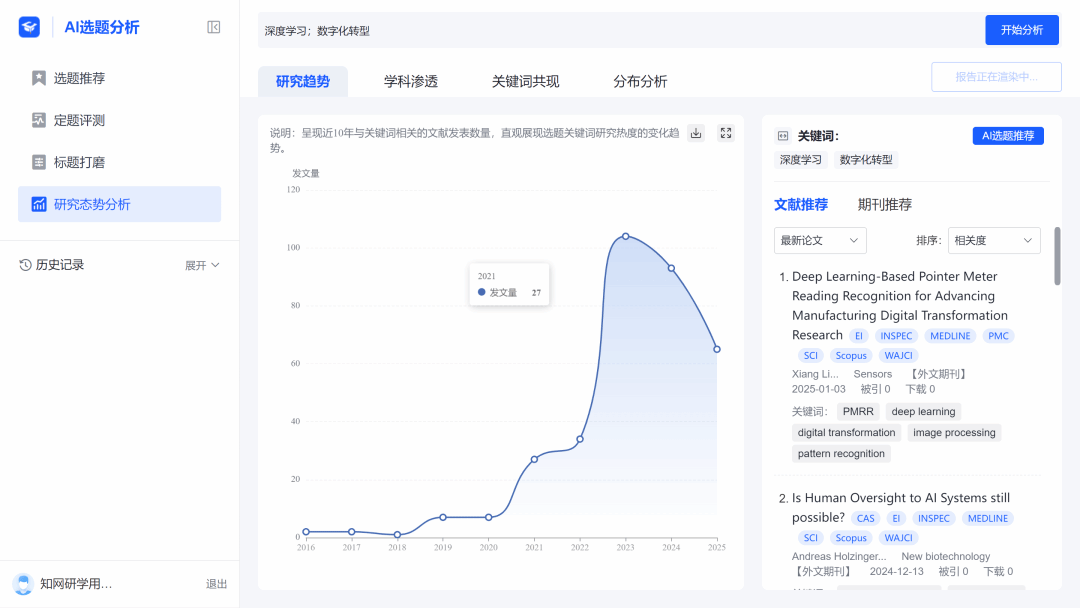
Task: Click the fullscreen chart icon
Action: coord(726,133)
